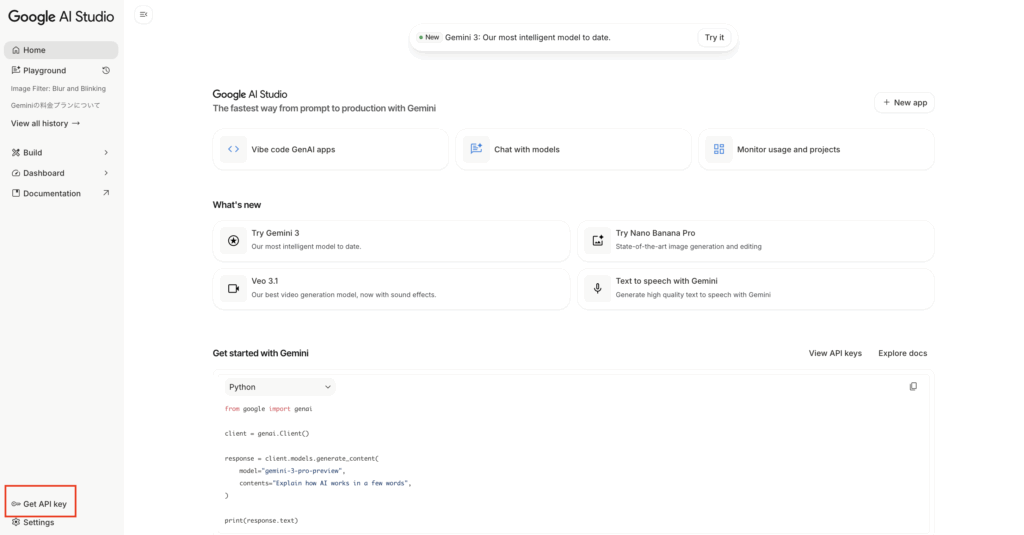Click the Get API key link

(x=44, y=504)
